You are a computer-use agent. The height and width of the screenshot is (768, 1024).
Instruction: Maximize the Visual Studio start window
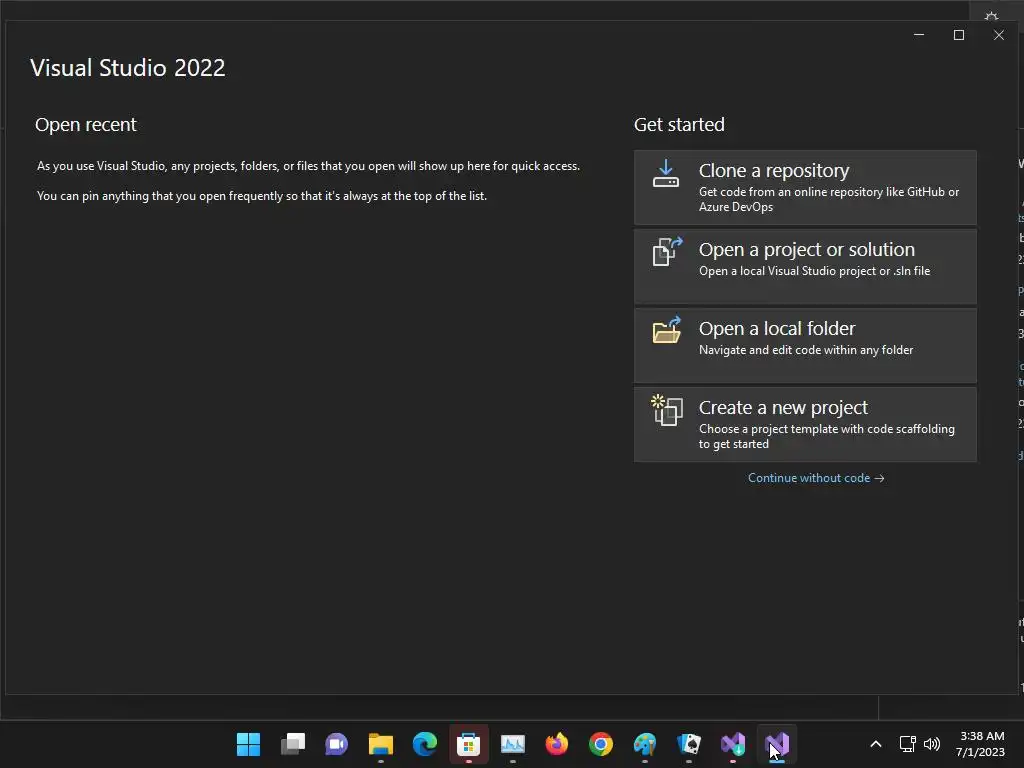(x=959, y=35)
